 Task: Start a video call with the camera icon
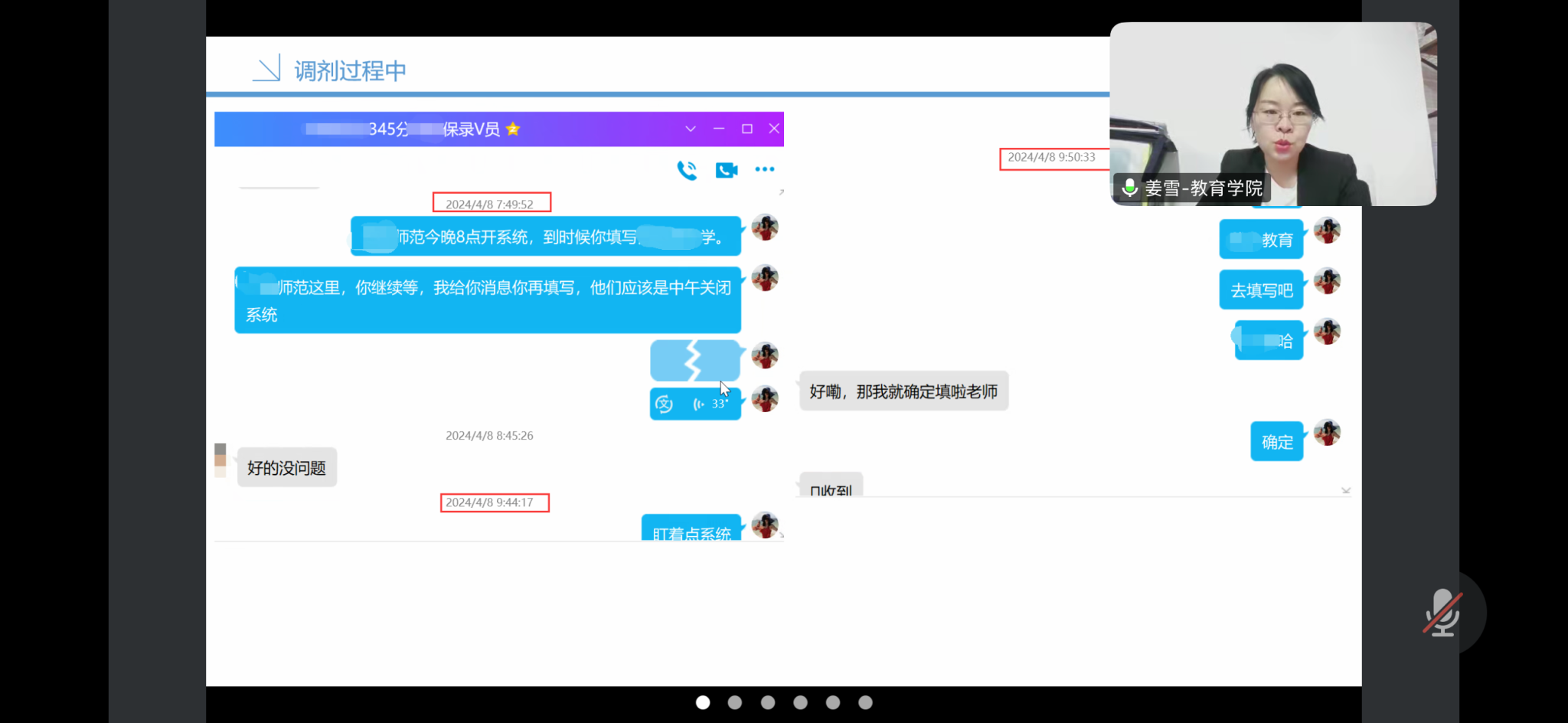click(726, 170)
